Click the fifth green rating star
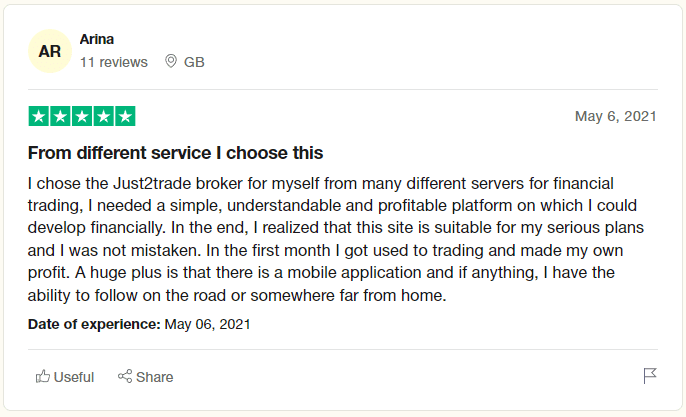The height and width of the screenshot is (417, 686). click(125, 116)
